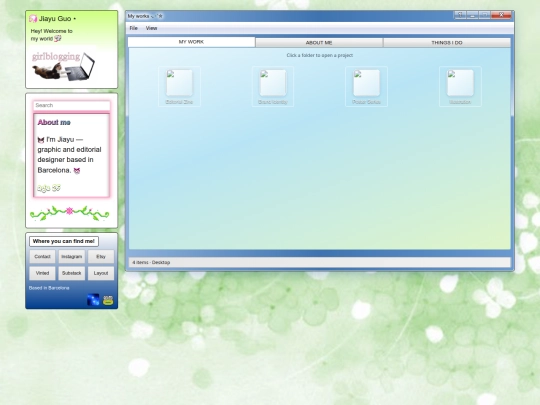Image resolution: width=540 pixels, height=405 pixels.
Task: Open the Poster Series folder
Action: 366,86
